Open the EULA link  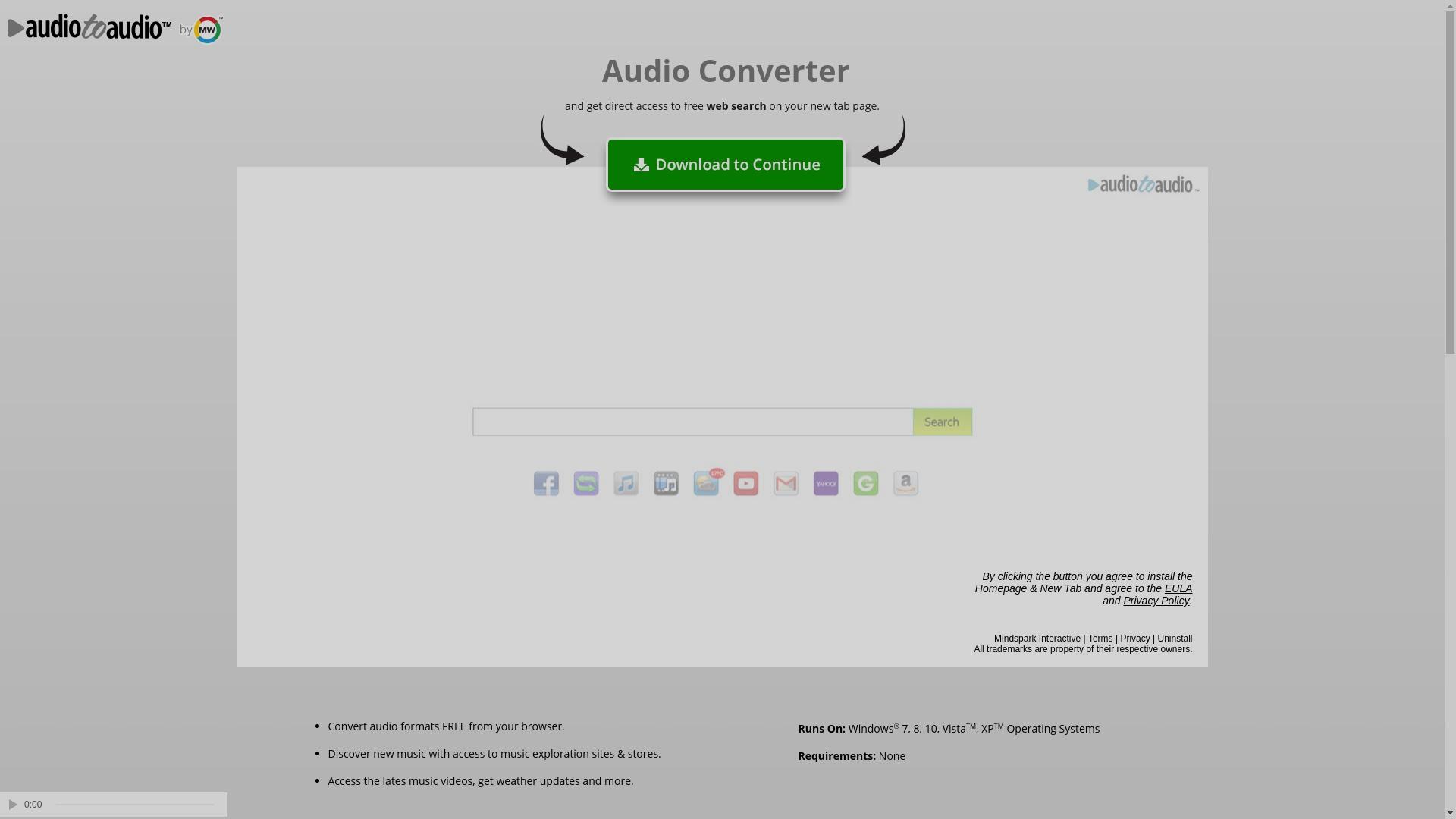[1178, 588]
